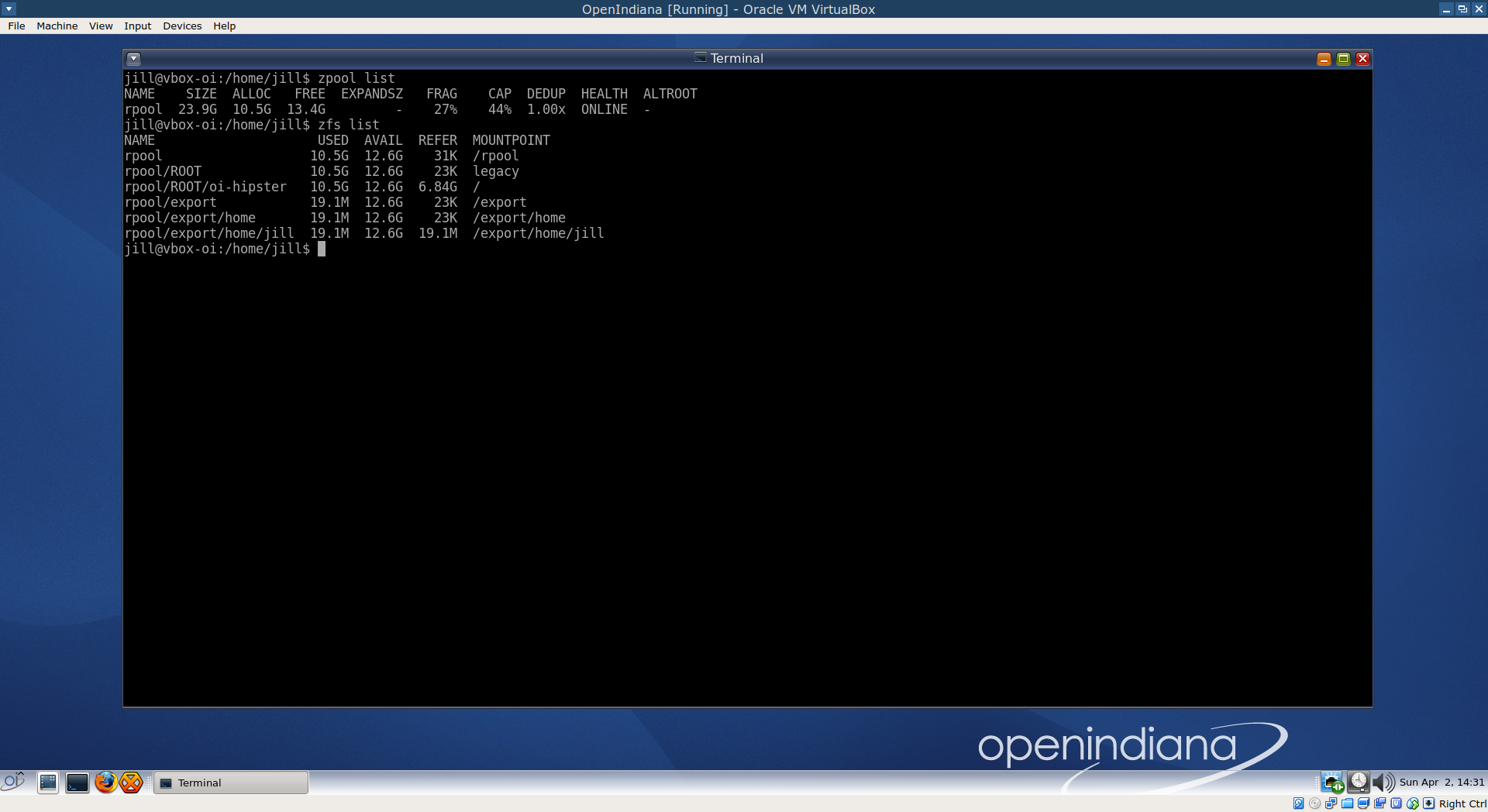Open the Time Slider clock applet
Image resolution: width=1488 pixels, height=812 pixels.
point(1358,782)
